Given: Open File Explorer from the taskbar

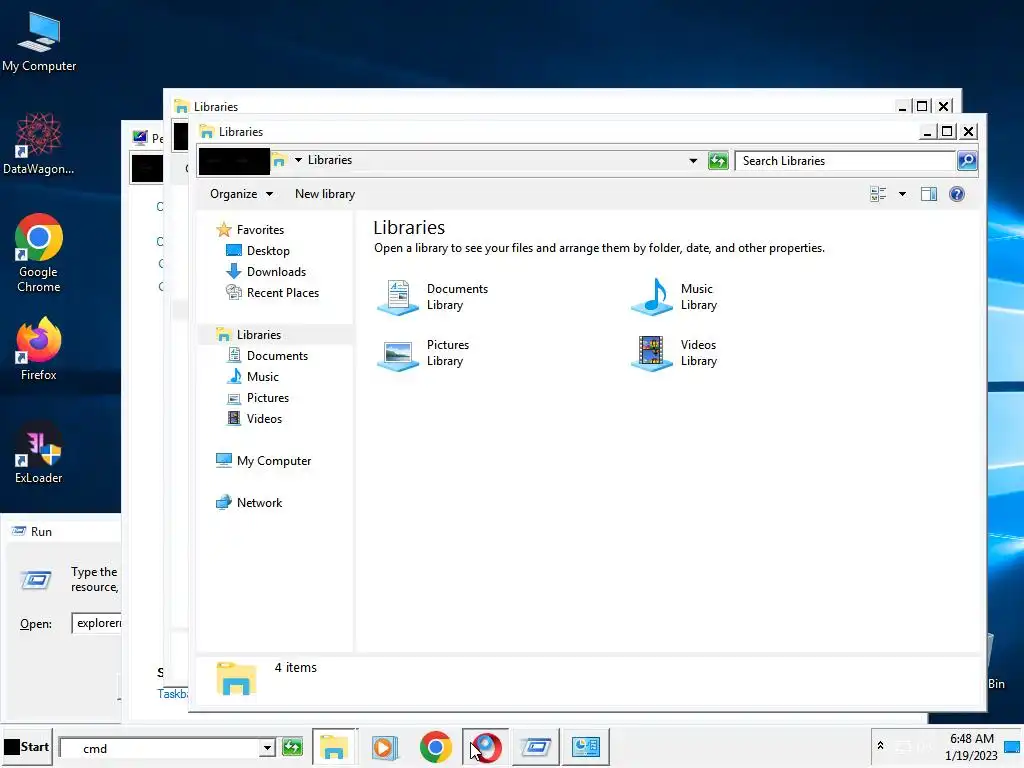Looking at the screenshot, I should (x=334, y=747).
